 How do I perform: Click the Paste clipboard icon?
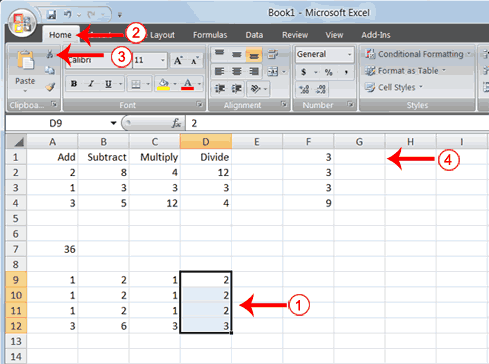click(25, 61)
